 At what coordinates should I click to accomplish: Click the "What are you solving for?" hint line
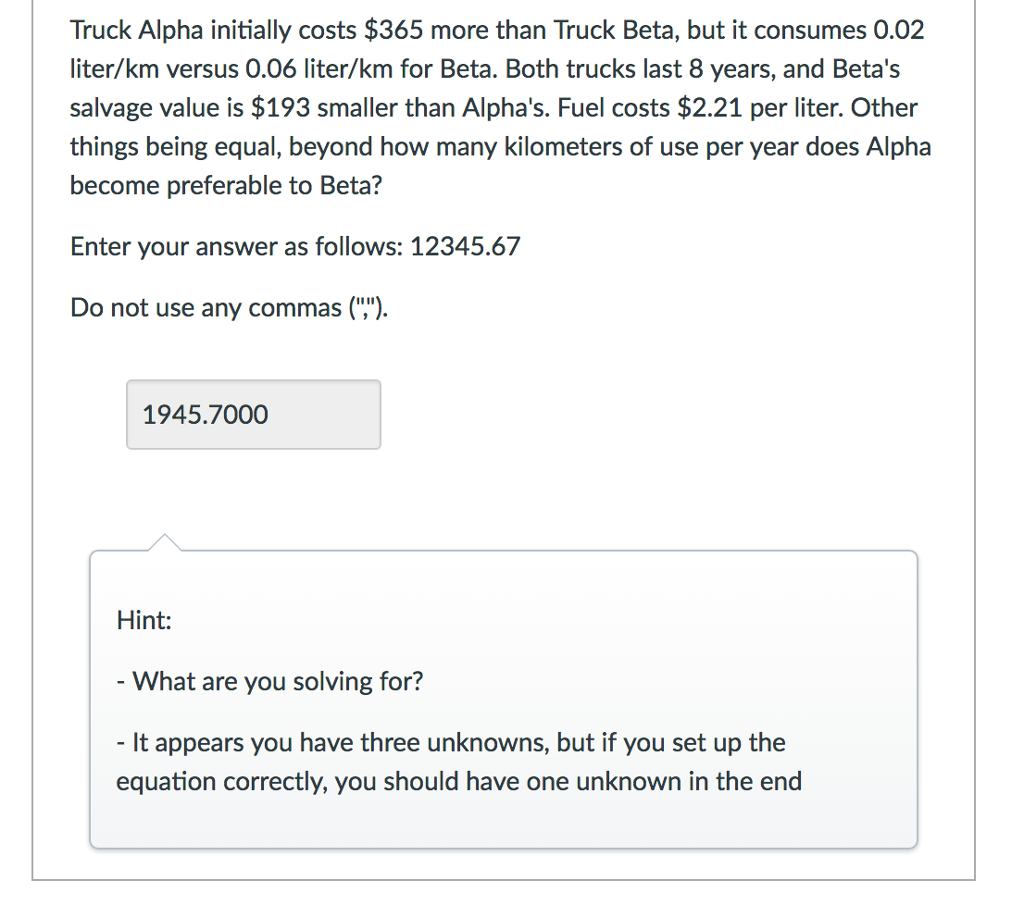tap(270, 681)
